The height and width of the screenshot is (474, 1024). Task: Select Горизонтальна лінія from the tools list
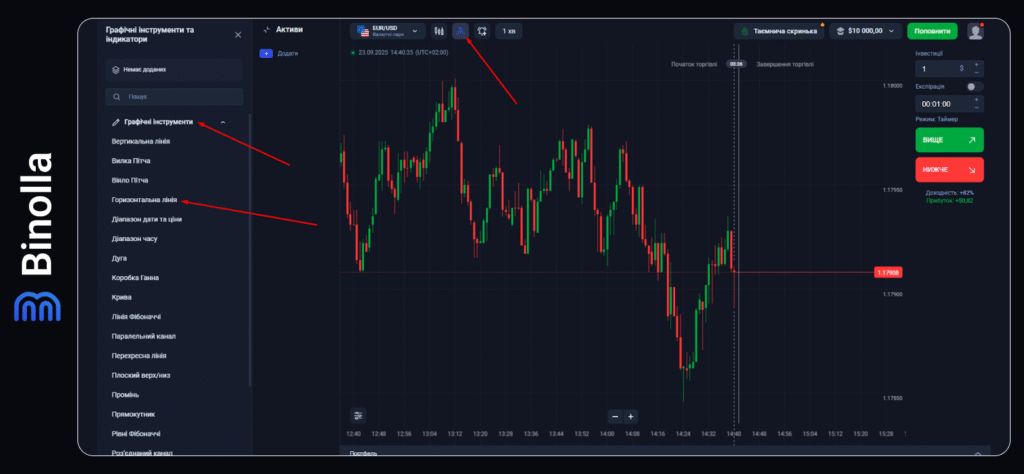coord(145,199)
